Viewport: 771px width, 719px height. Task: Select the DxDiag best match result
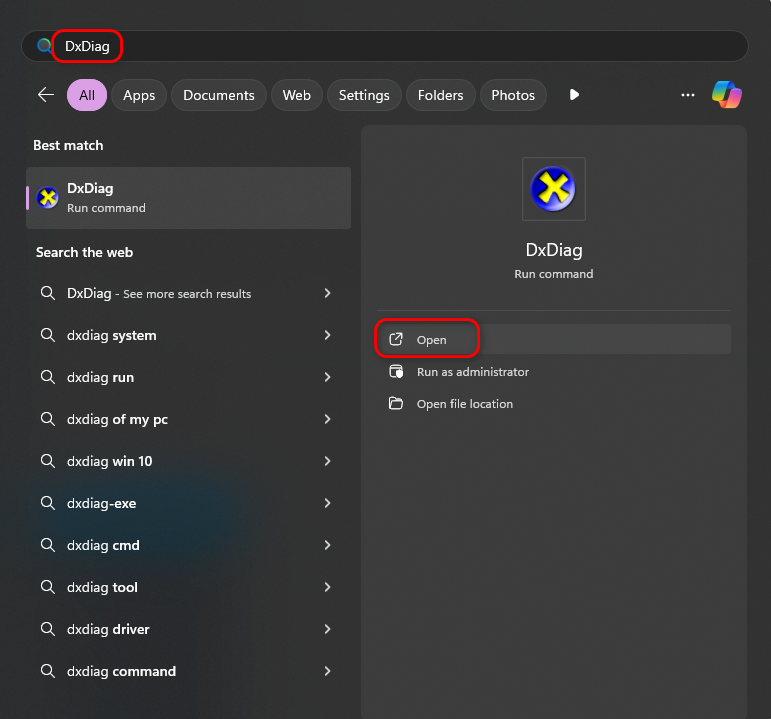click(188, 197)
